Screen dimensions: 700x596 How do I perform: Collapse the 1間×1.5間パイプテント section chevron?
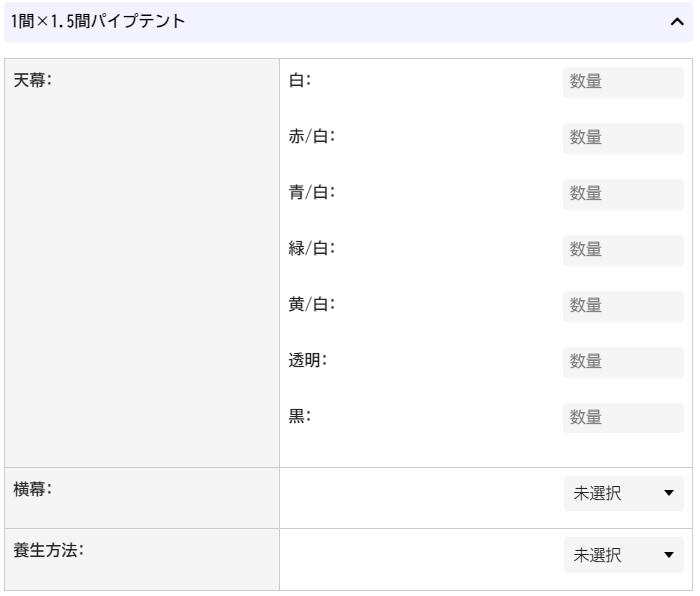(x=677, y=21)
